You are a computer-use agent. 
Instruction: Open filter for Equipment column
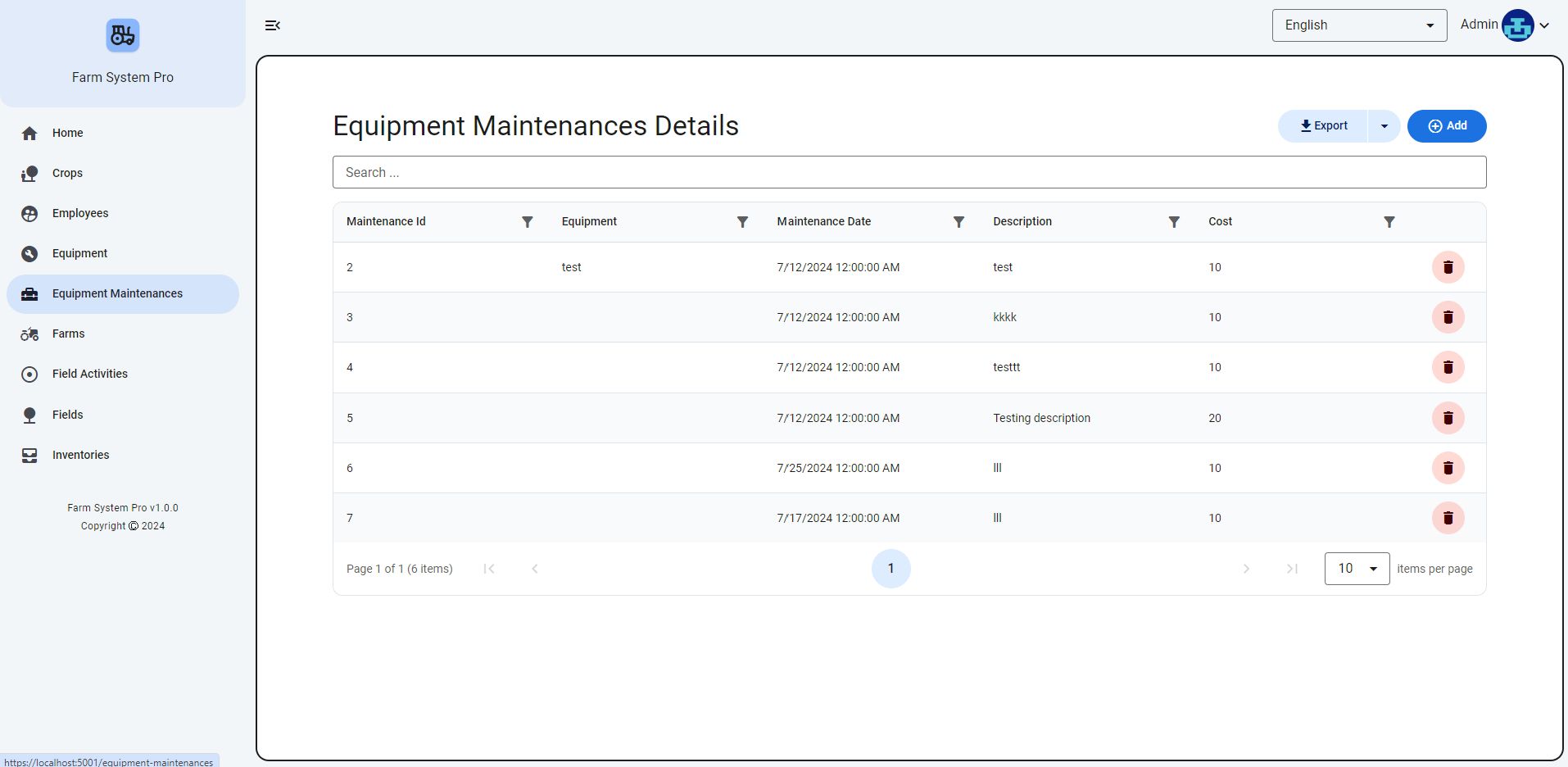(742, 222)
